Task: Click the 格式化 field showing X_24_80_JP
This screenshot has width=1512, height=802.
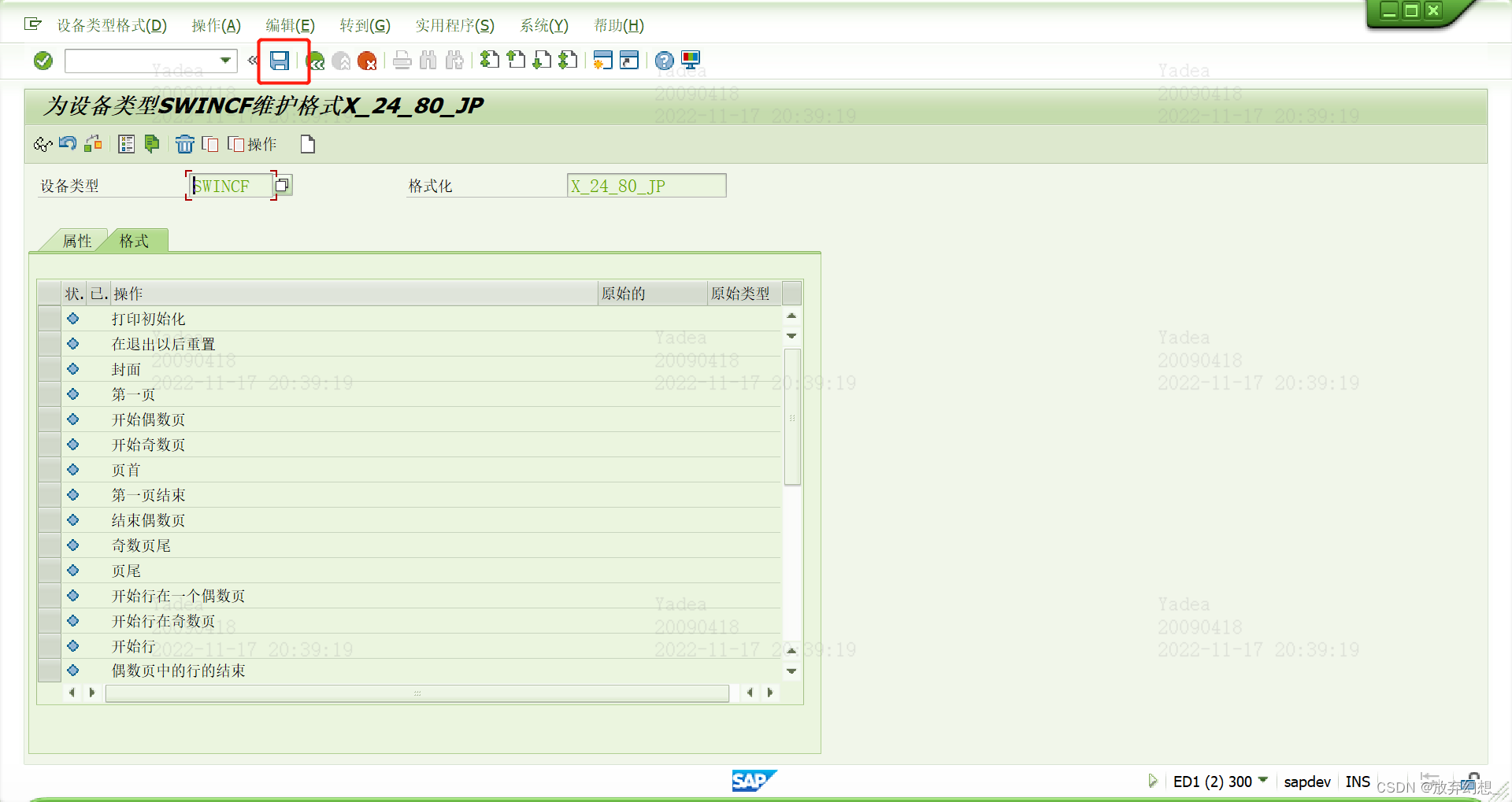Action: (x=646, y=185)
